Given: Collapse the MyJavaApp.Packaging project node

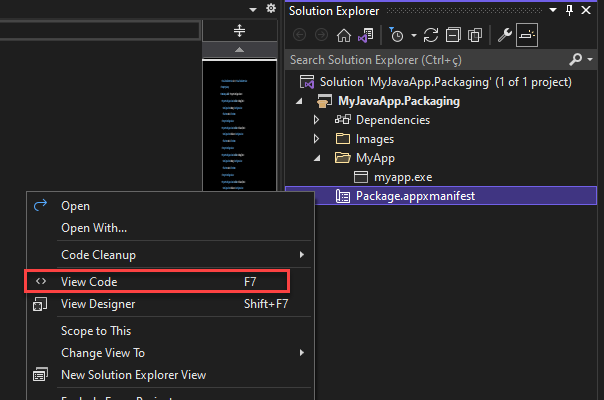Looking at the screenshot, I should click(299, 101).
